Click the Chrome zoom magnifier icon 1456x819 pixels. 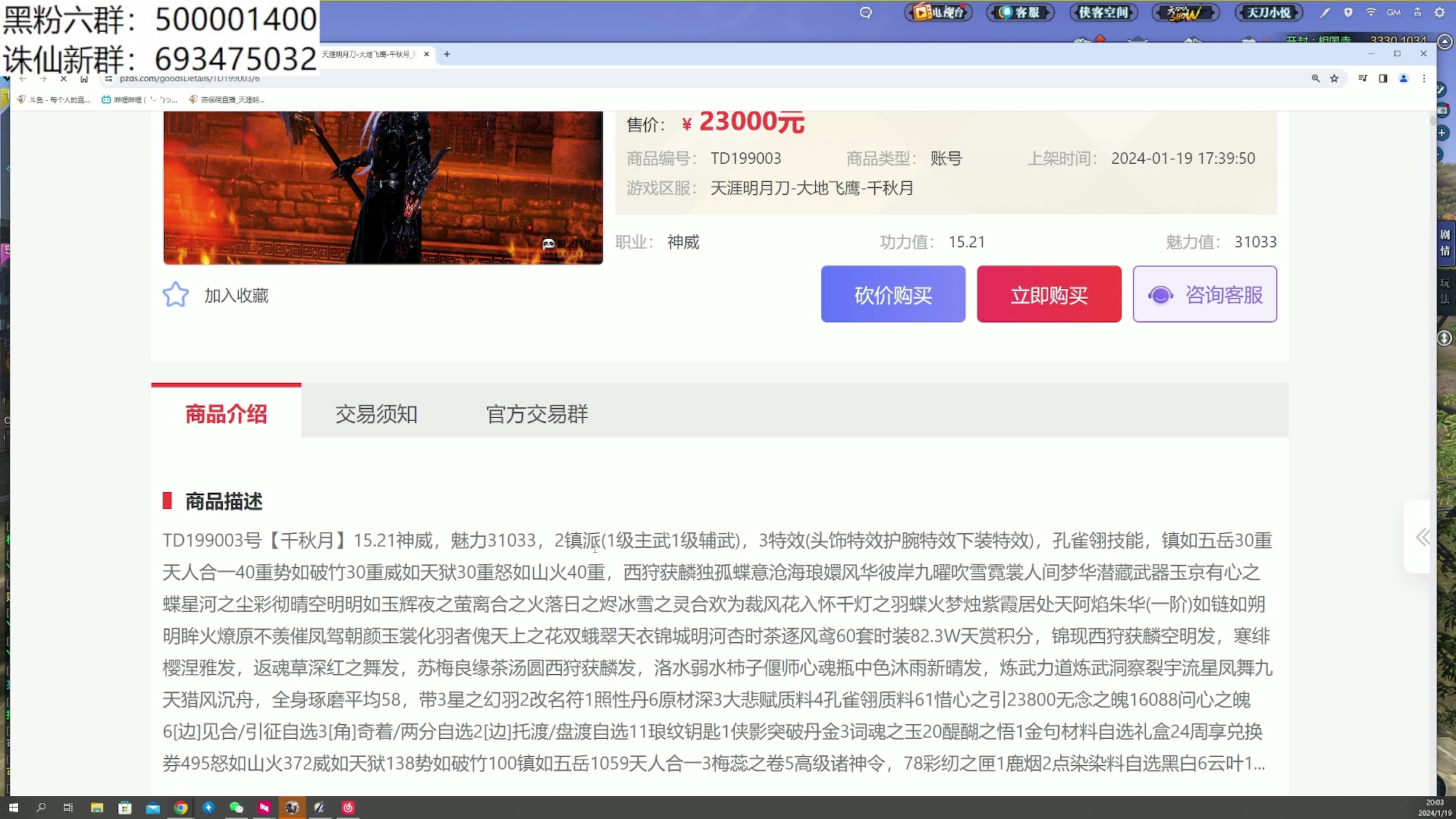pos(1316,78)
